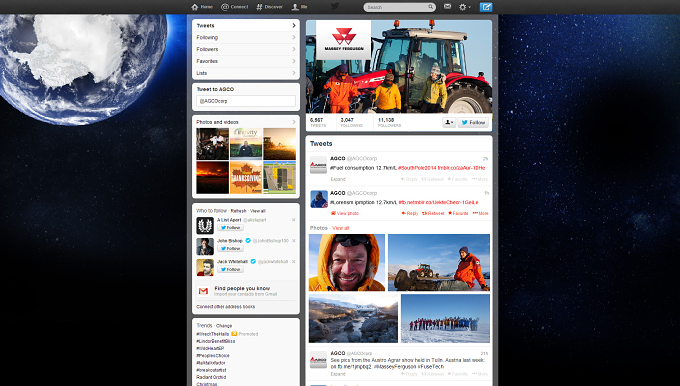The width and height of the screenshot is (680, 386).
Task: Open More options on second tweet
Action: coord(480,213)
